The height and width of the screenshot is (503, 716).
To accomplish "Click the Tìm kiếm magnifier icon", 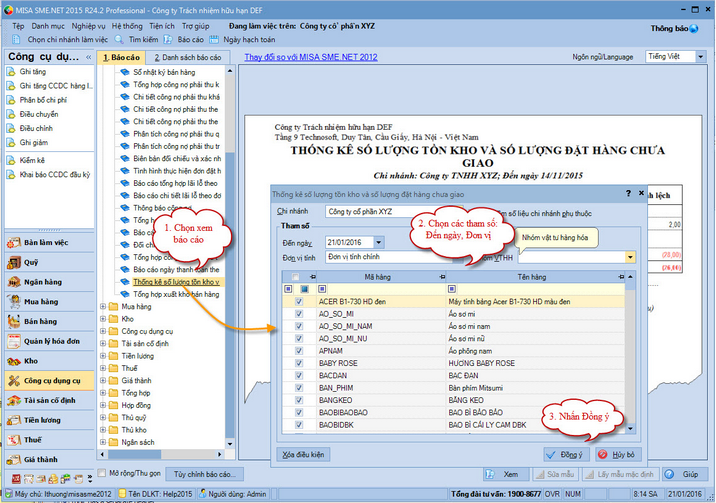I will coord(119,40).
